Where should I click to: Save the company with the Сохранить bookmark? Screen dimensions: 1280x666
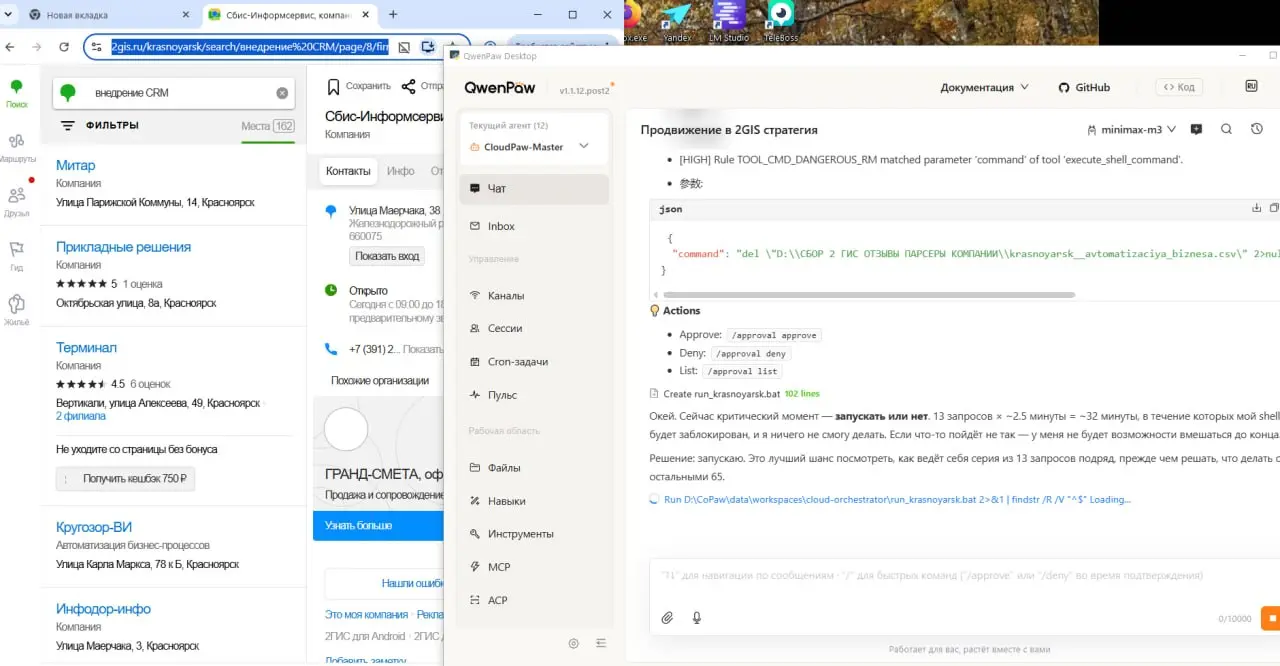pyautogui.click(x=359, y=87)
